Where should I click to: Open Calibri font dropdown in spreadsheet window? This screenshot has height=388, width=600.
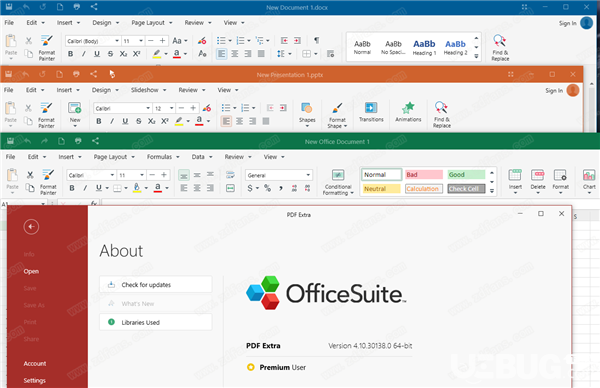click(112, 175)
